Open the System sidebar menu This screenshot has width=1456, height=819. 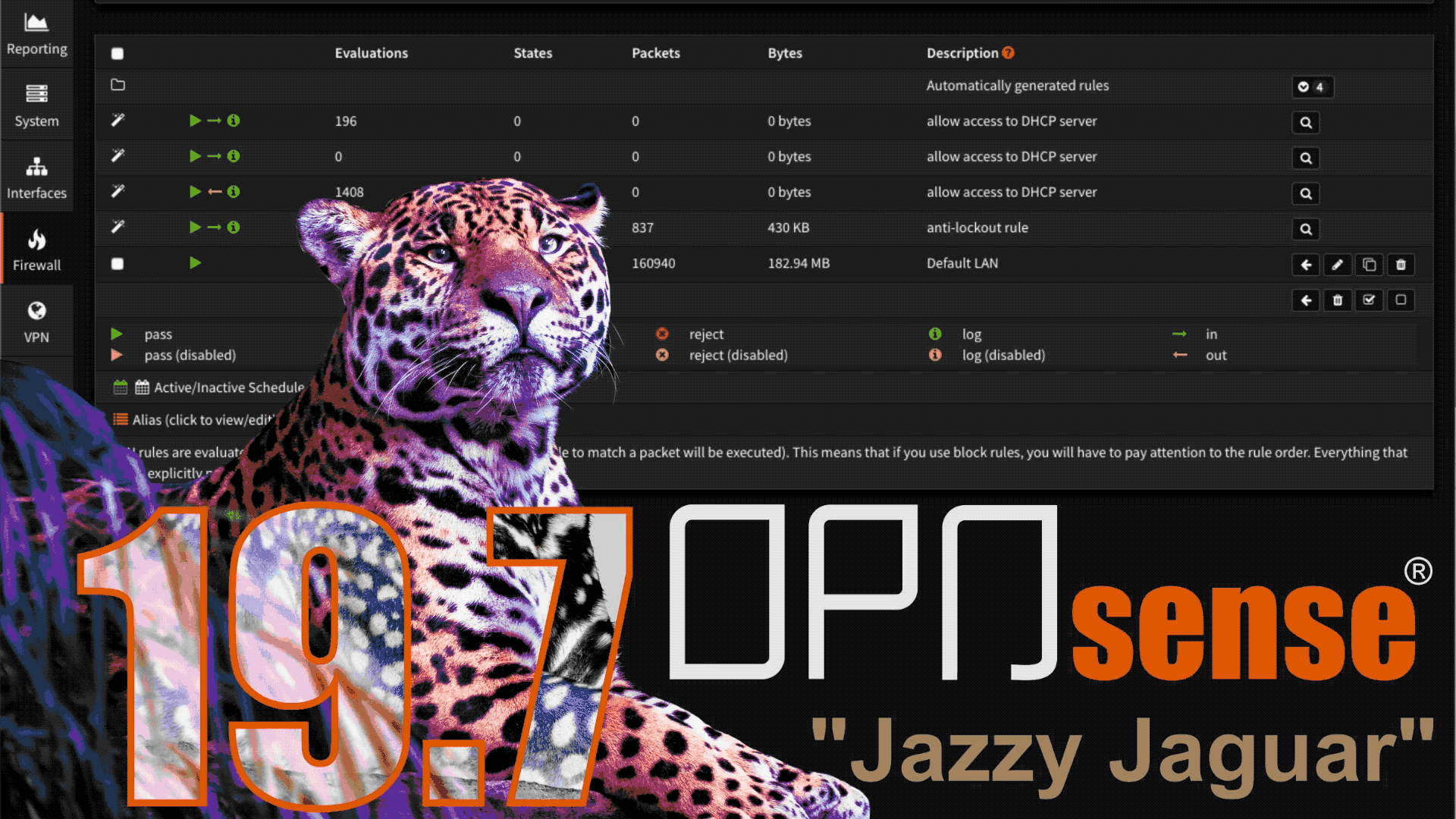click(36, 105)
